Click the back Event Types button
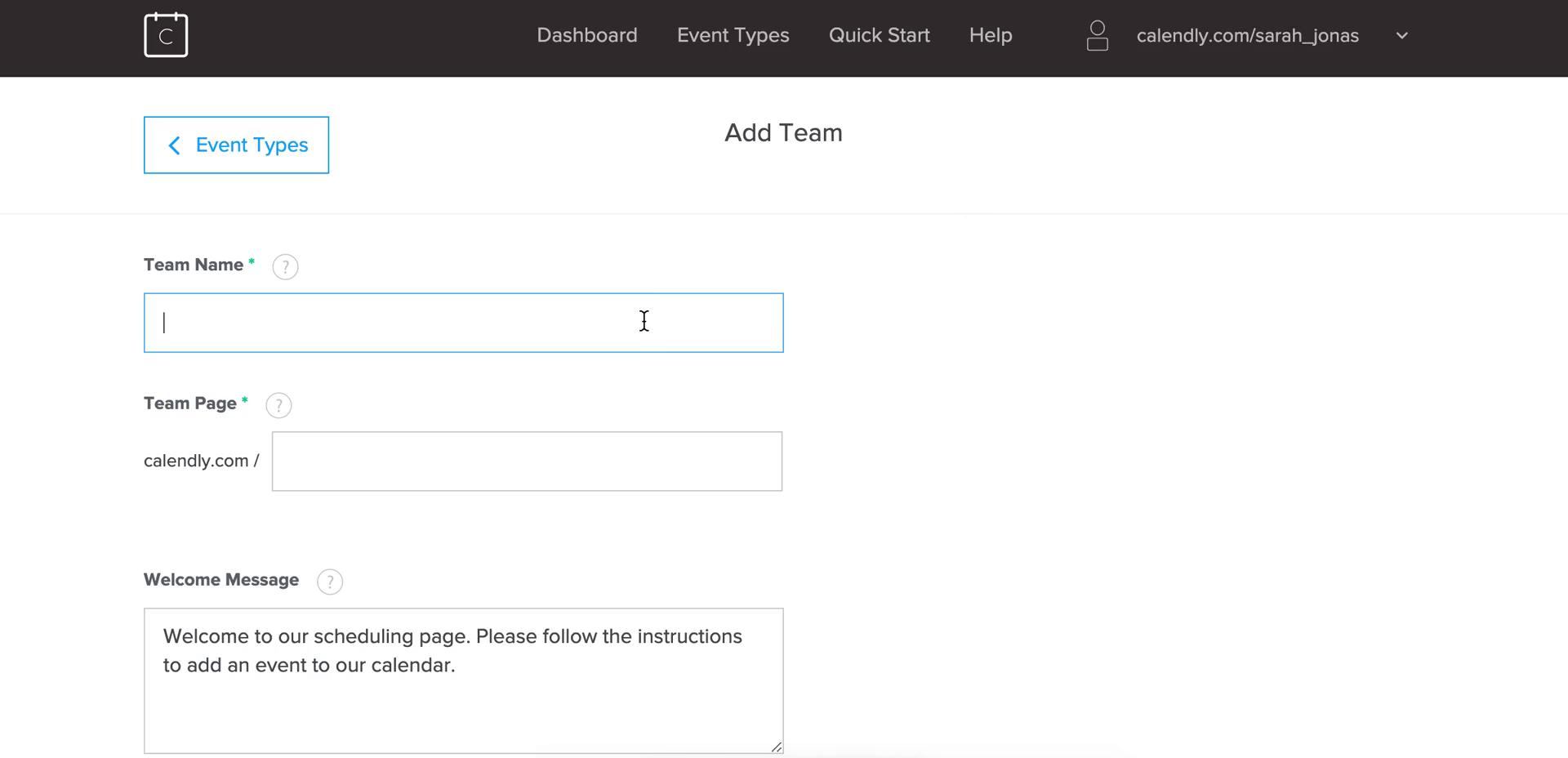Viewport: 1568px width, 758px height. tap(236, 145)
